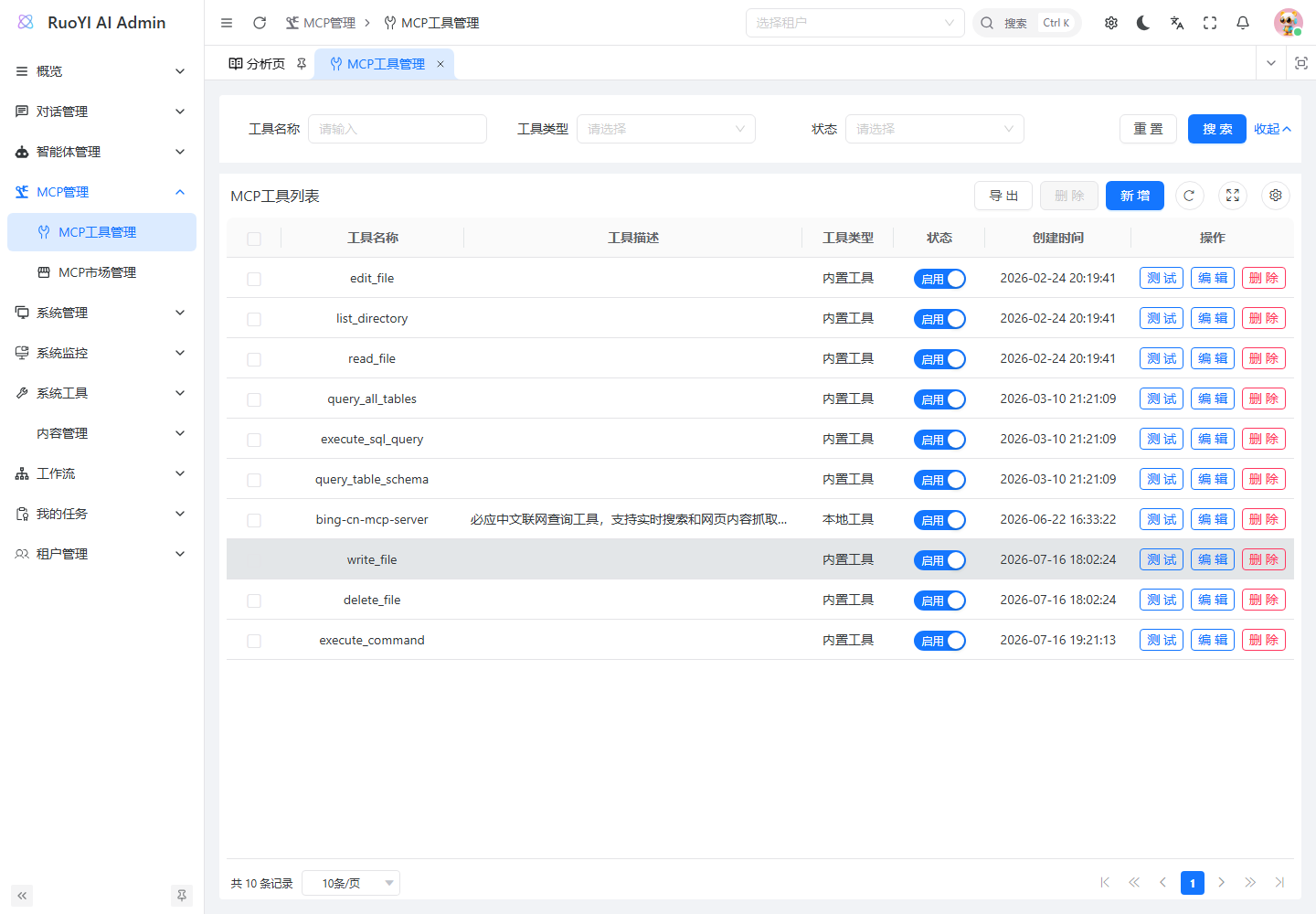Screen dimensions: 1316x914
Task: Open the user avatar menu
Action: point(1289,23)
